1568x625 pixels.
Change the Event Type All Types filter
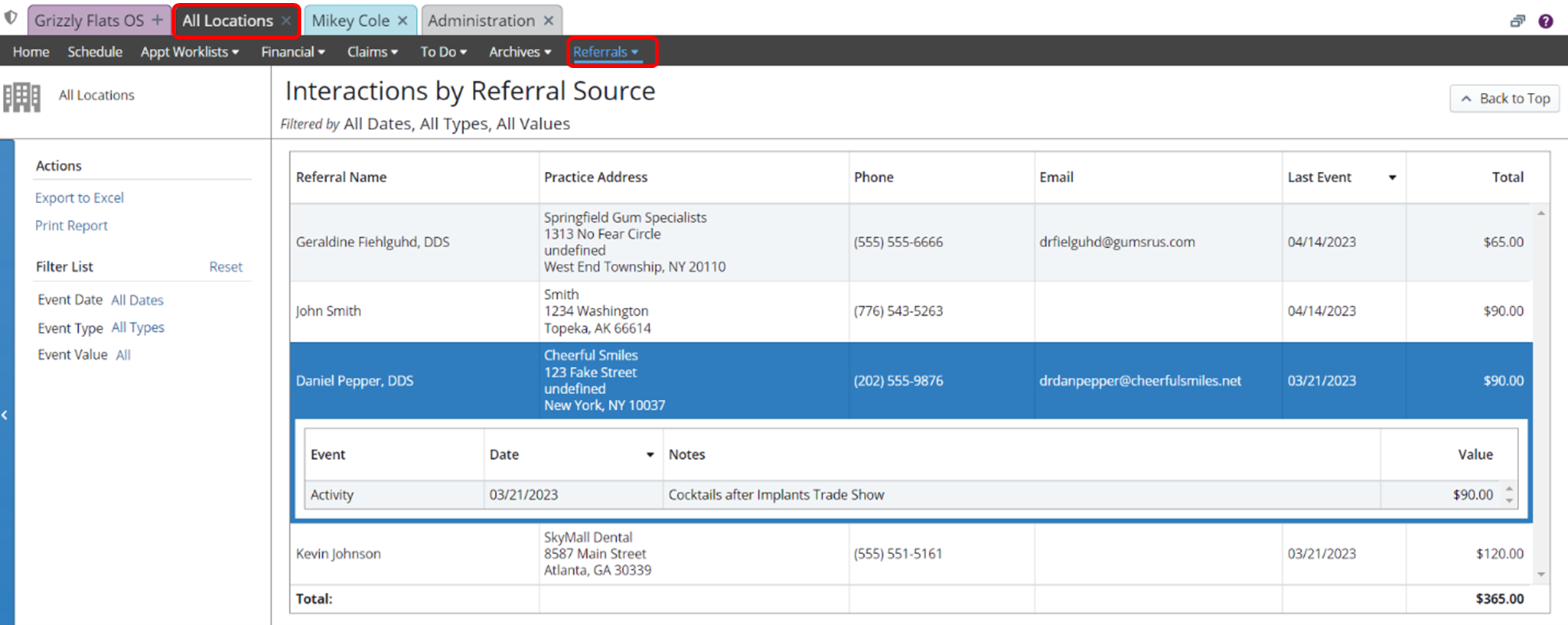[137, 327]
